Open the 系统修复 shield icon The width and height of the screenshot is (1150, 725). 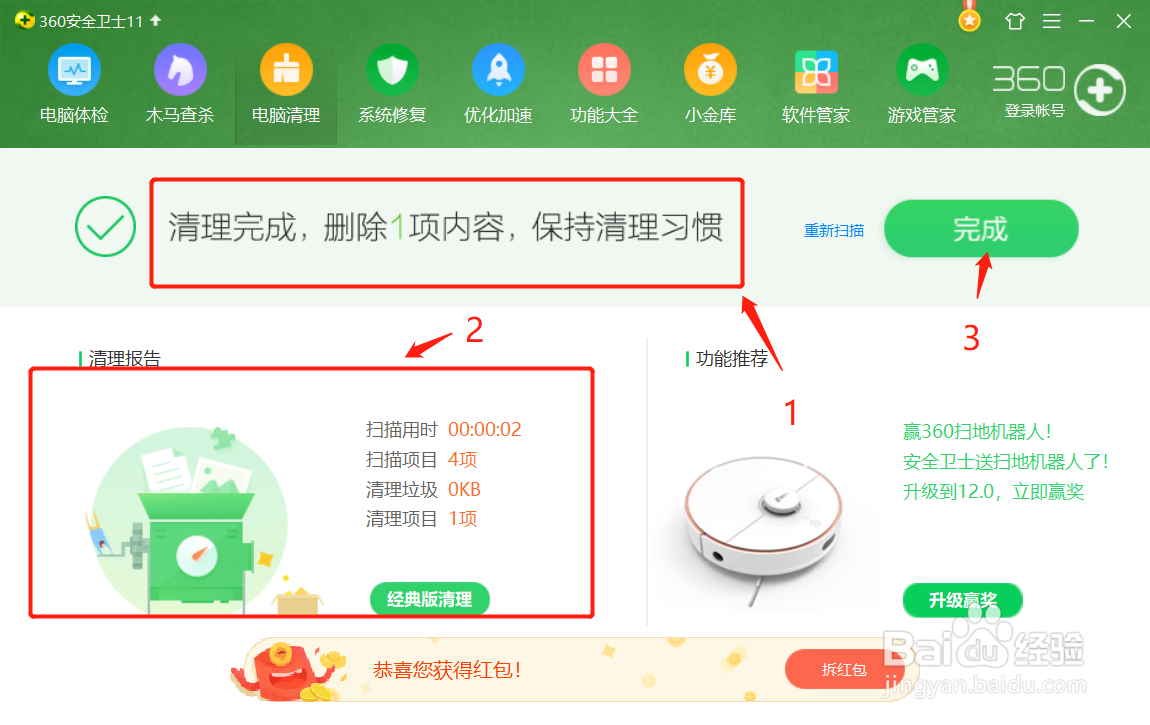pos(392,70)
